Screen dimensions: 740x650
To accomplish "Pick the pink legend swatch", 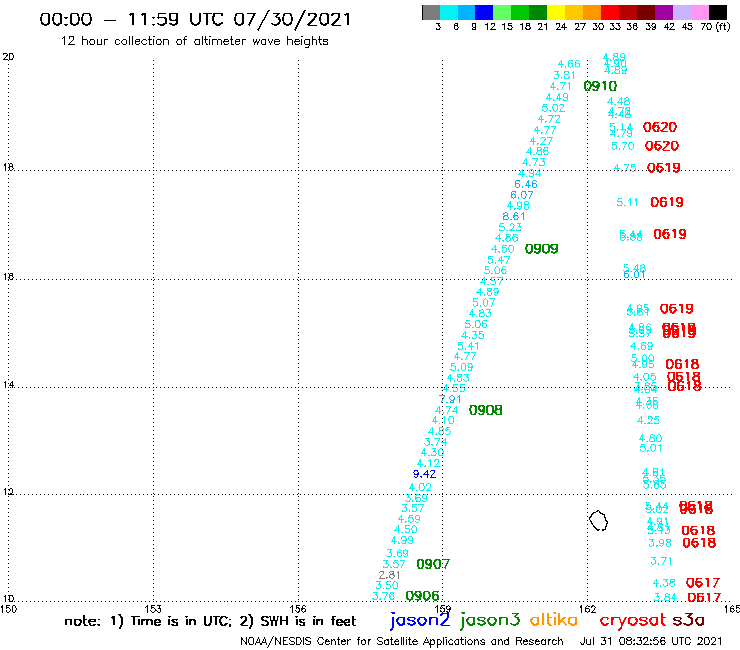I will pos(699,12).
